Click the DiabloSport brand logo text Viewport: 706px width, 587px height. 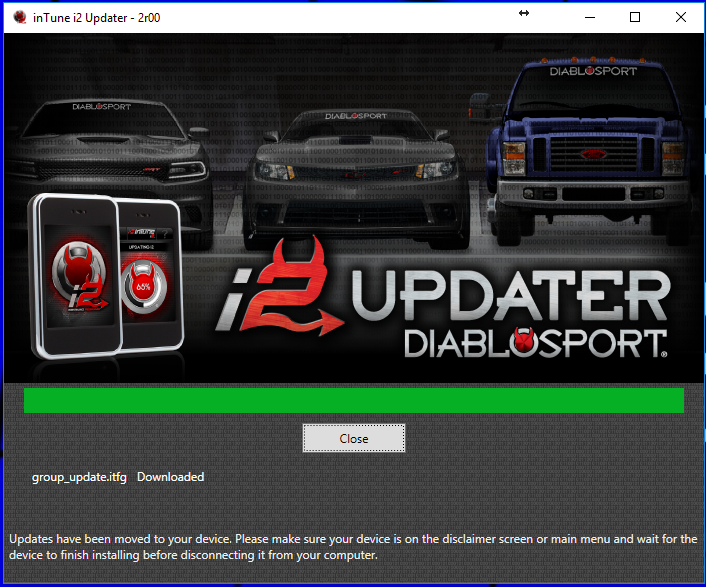pos(536,343)
